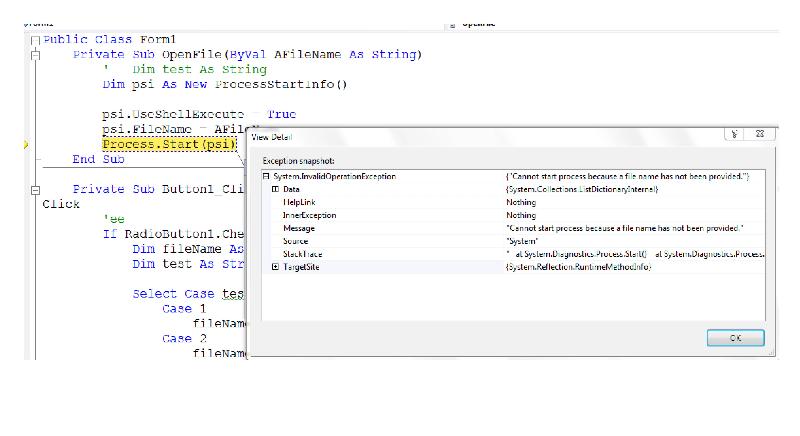This screenshot has width=800, height=436.
Task: Click the End Sub line of OpenFile
Action: click(x=98, y=159)
